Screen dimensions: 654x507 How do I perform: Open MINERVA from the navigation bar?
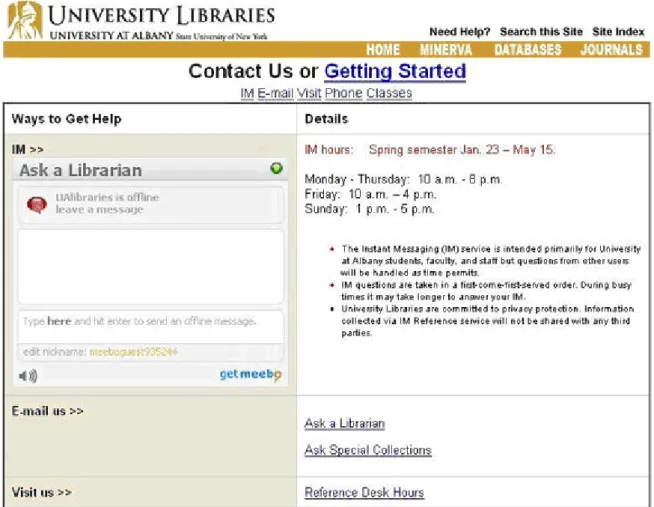(x=446, y=50)
